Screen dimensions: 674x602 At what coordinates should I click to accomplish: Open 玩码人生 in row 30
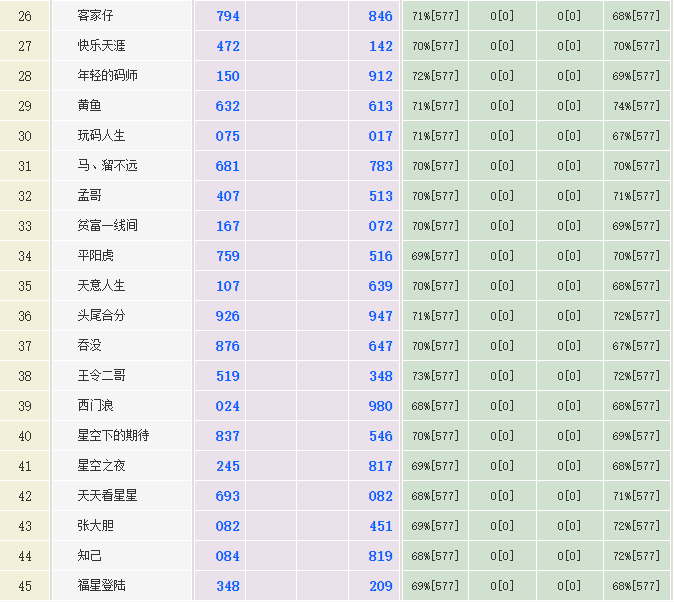[102, 136]
